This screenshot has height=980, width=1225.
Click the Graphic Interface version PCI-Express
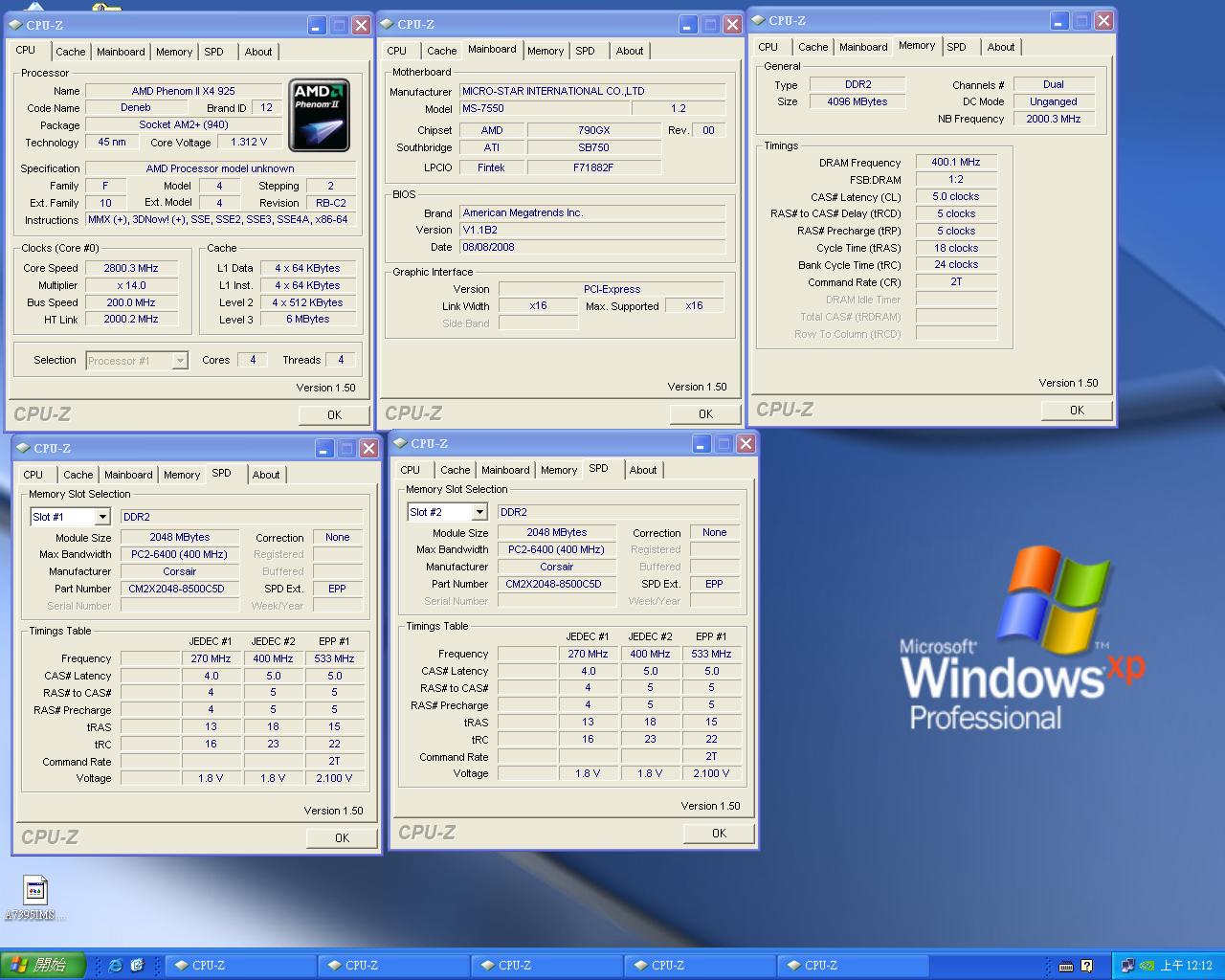612,289
